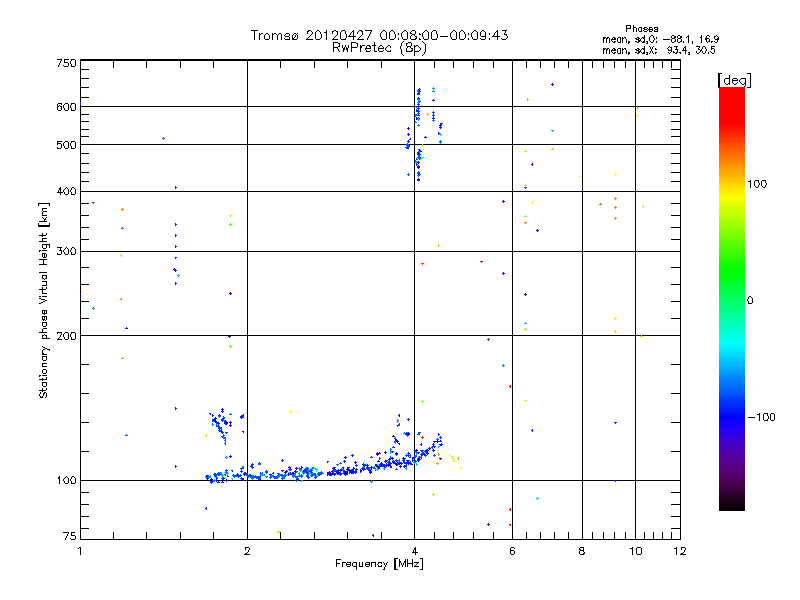The image size is (800, 600).
Task: Click the x-axis label '6'
Action: (x=512, y=551)
